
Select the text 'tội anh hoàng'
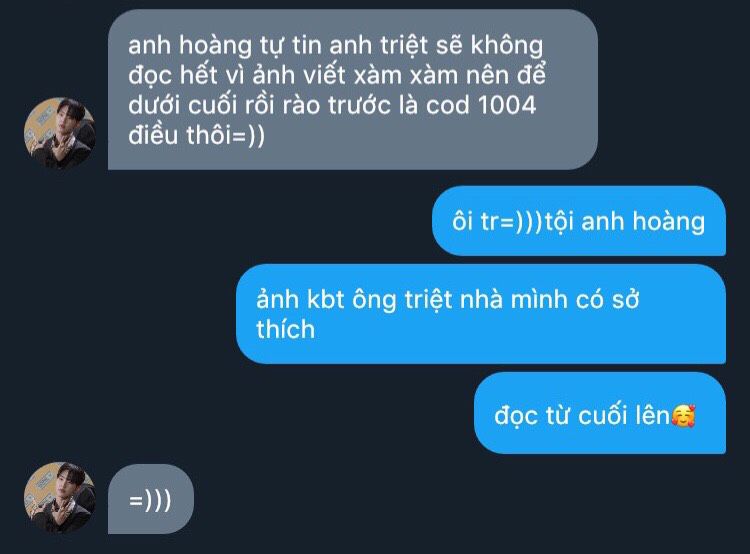pos(625,222)
